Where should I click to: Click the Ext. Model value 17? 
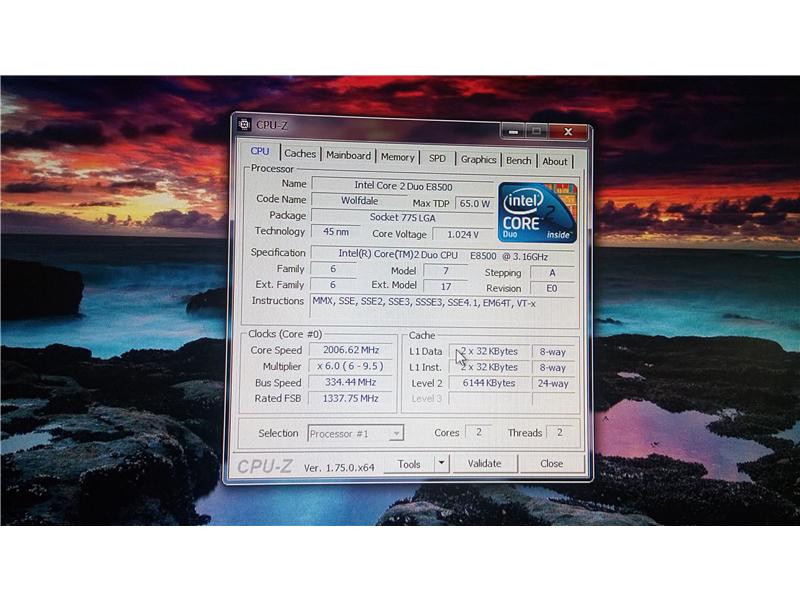click(x=445, y=287)
